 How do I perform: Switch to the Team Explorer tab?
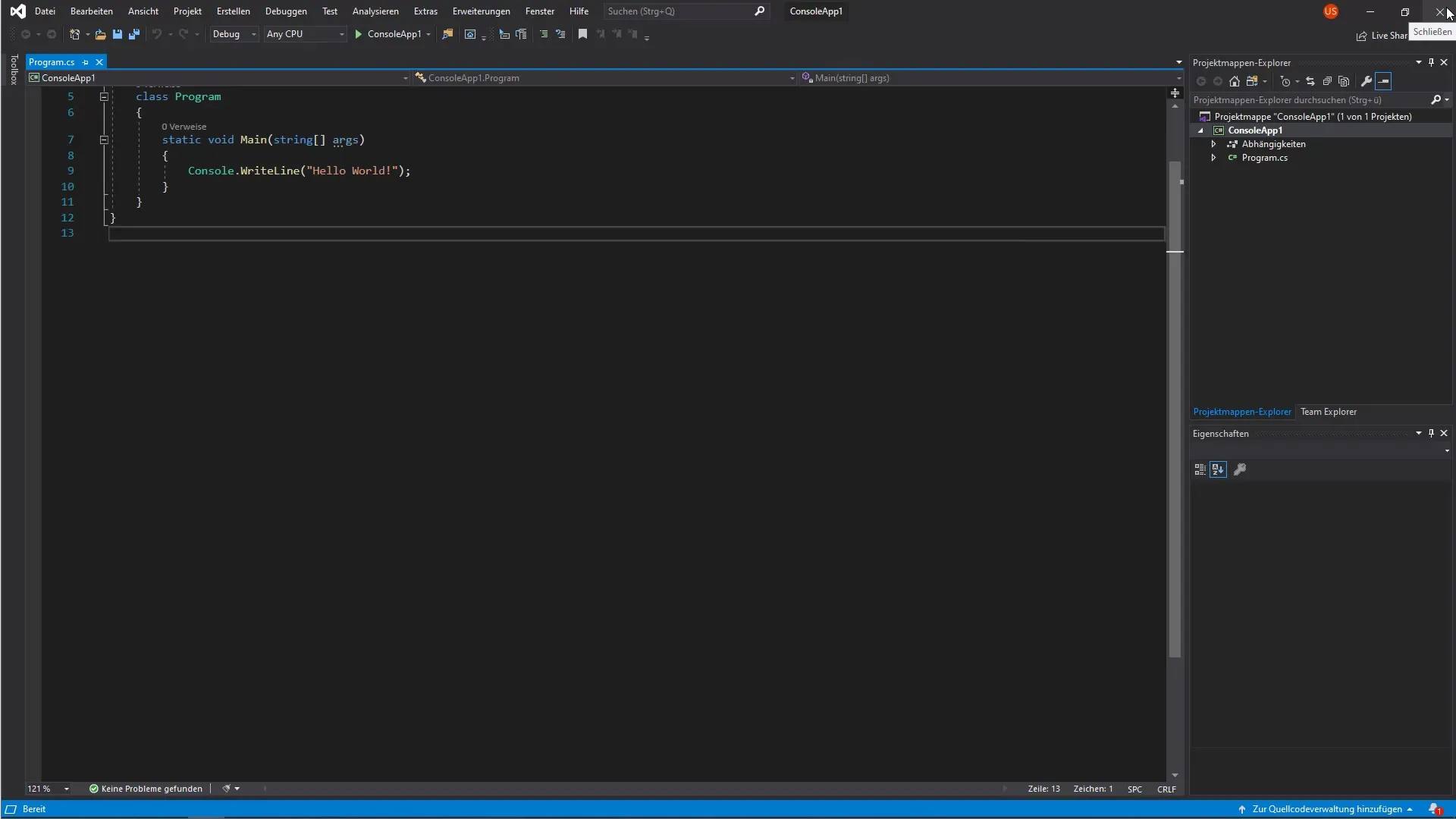[1329, 412]
